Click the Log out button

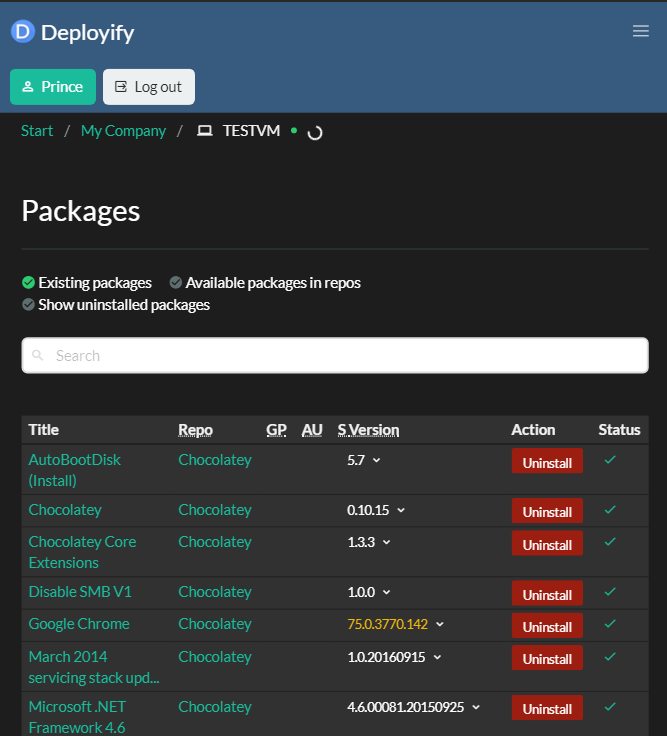(149, 87)
